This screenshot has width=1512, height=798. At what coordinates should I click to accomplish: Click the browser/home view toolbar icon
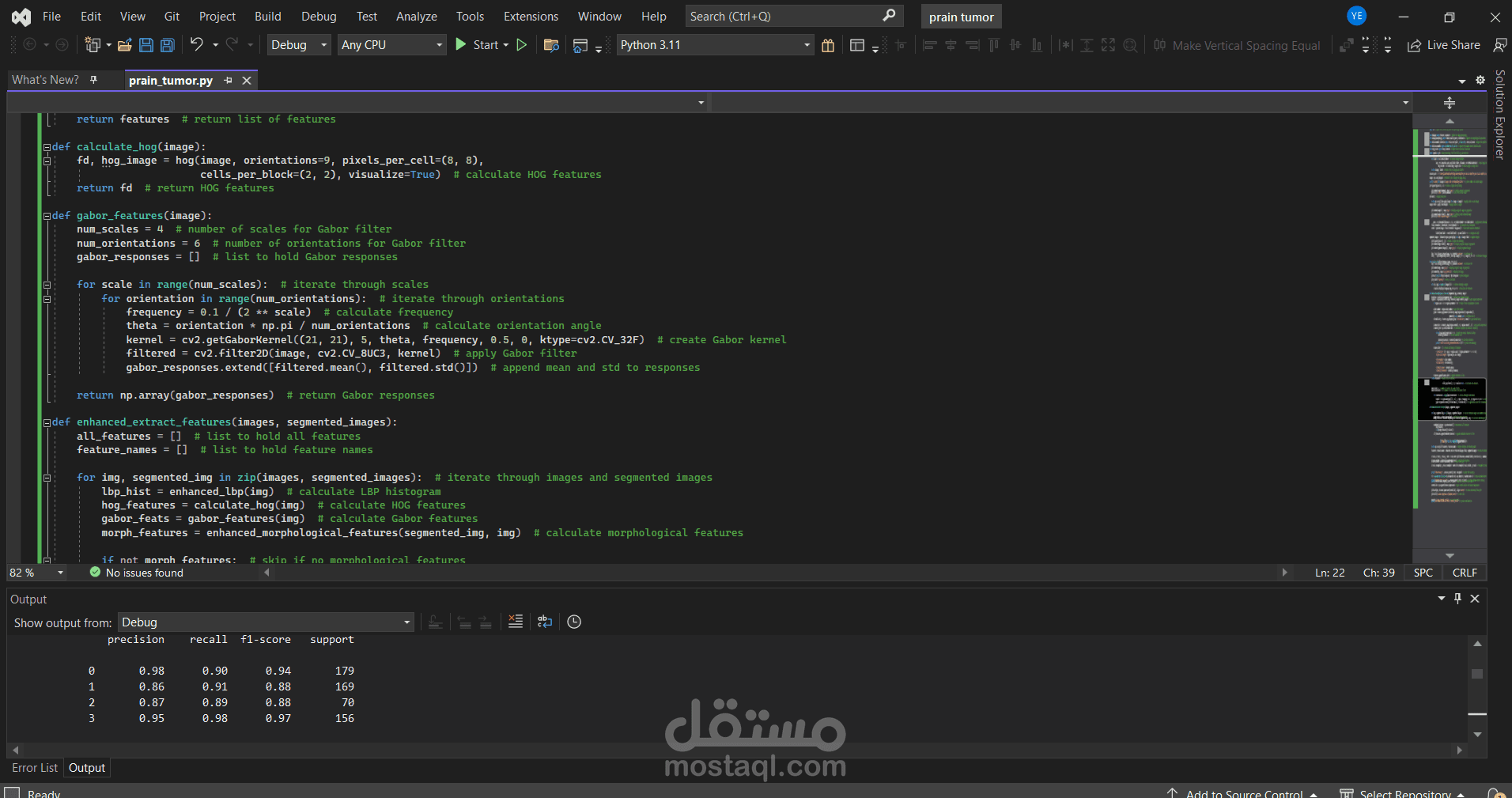click(x=580, y=46)
